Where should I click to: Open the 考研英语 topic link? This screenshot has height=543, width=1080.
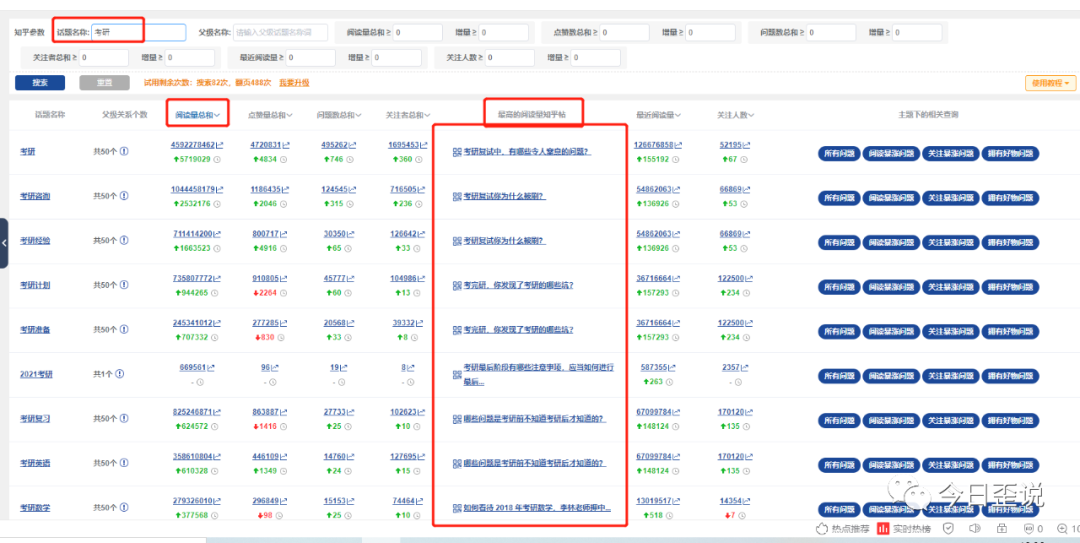pyautogui.click(x=35, y=463)
